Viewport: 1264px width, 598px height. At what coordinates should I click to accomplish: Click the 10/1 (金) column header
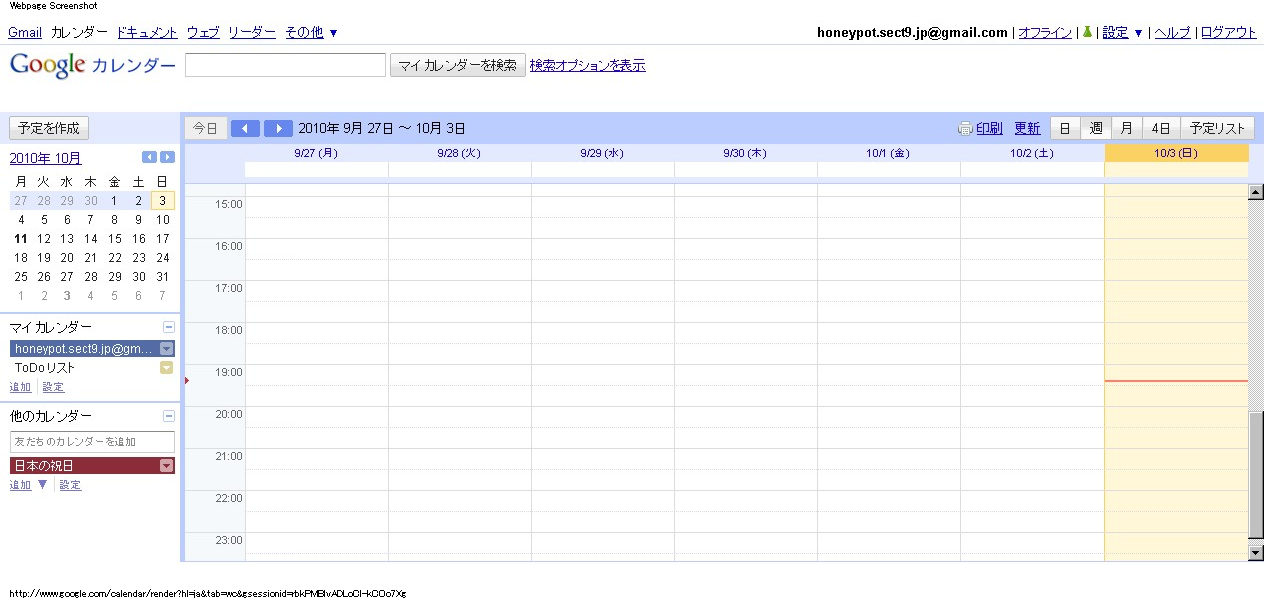[x=888, y=153]
